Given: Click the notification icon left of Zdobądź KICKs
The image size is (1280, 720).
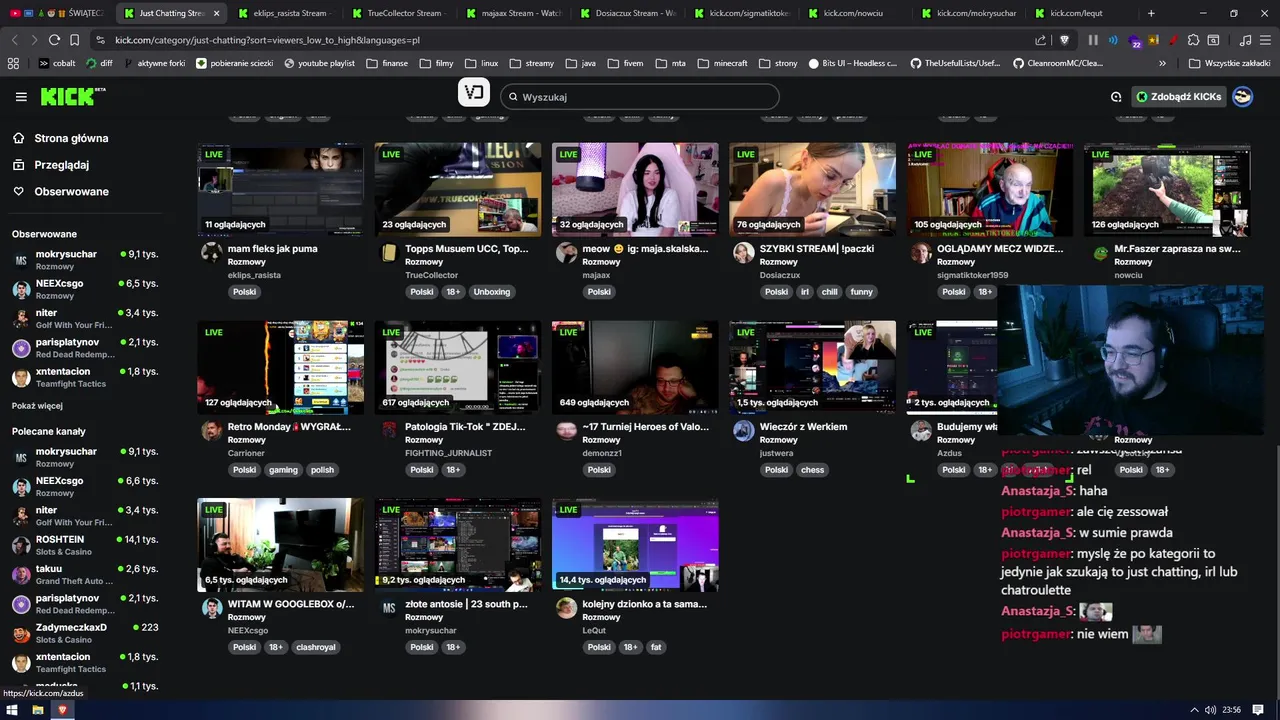Looking at the screenshot, I should 1116,97.
